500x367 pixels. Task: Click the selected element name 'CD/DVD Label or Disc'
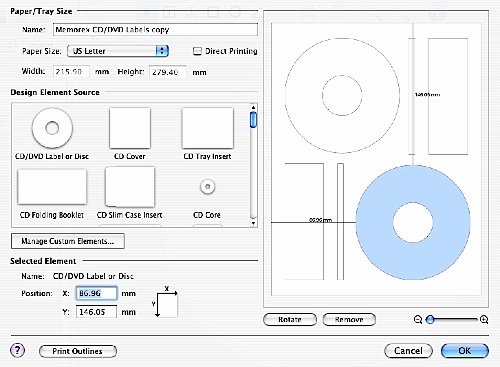(93, 276)
